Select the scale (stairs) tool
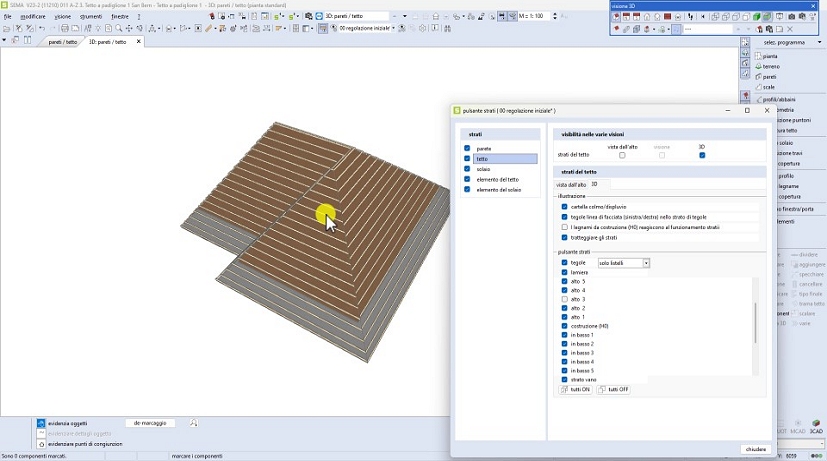 click(x=758, y=87)
